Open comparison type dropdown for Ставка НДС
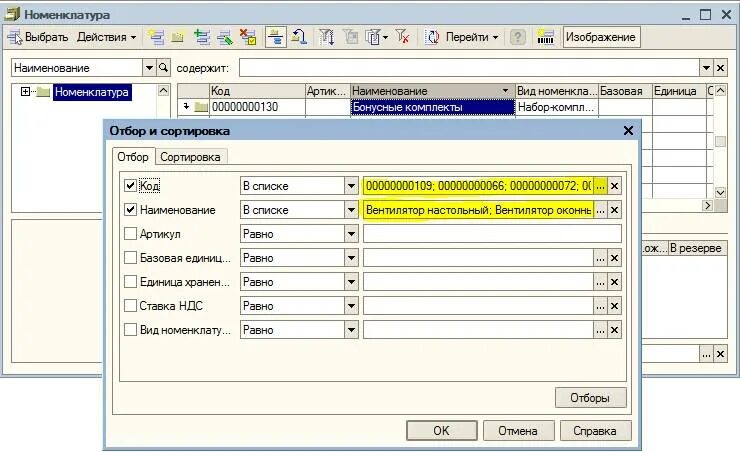Screen dimensions: 740x452 351,306
